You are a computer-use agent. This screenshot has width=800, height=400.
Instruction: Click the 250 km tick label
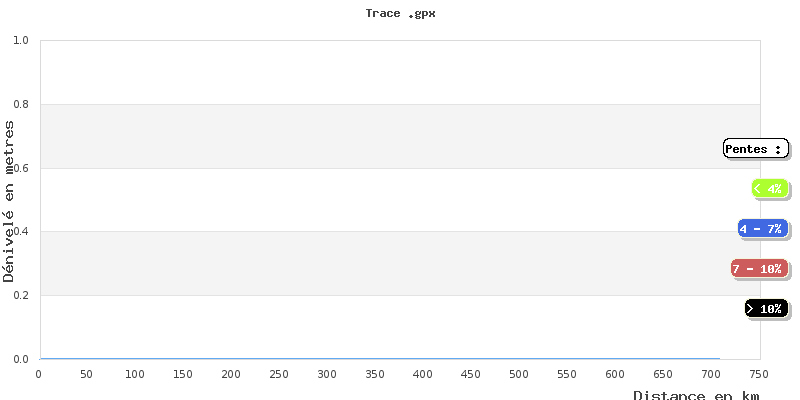[x=279, y=374]
